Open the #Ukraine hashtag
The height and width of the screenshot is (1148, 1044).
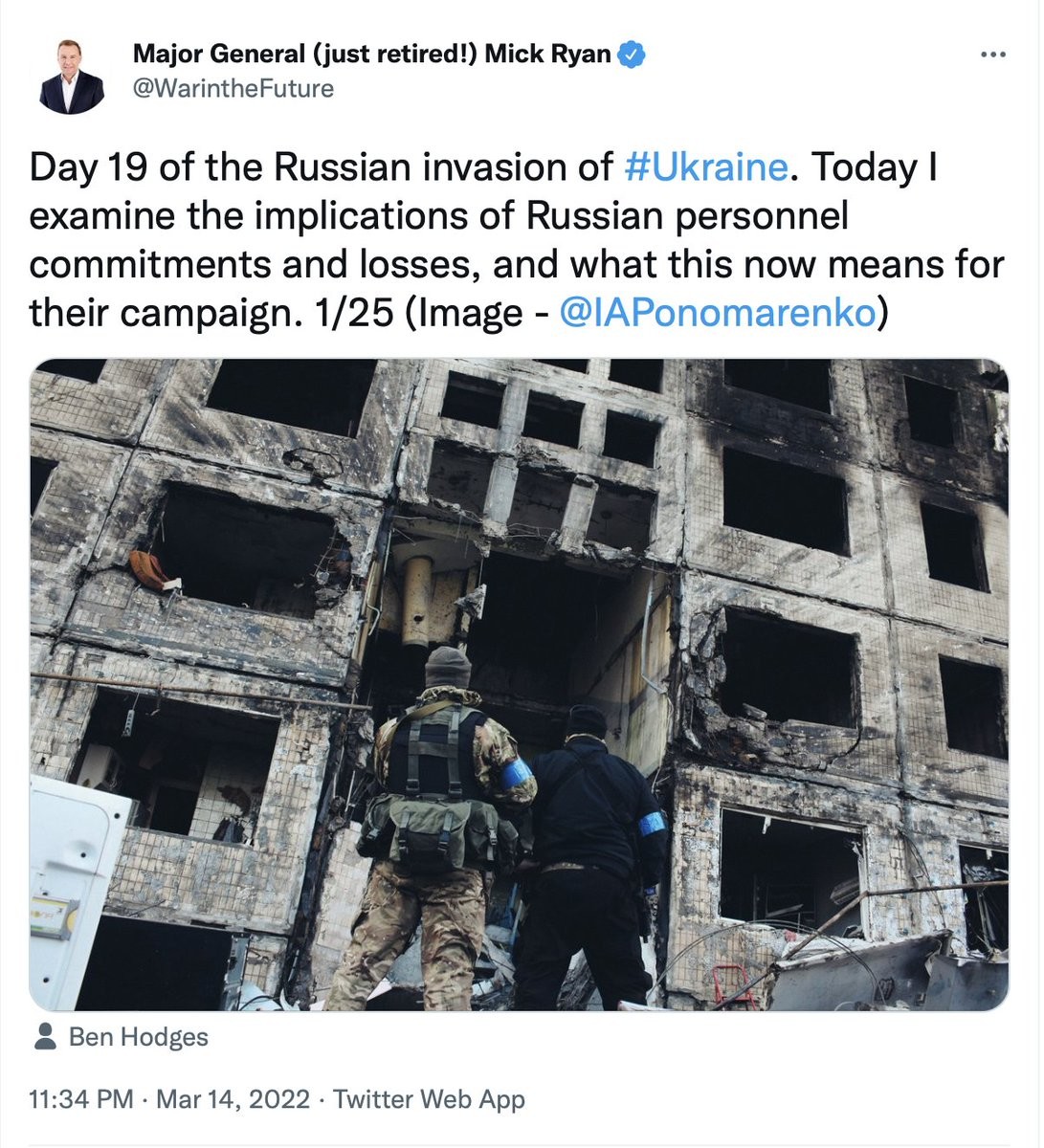tap(705, 167)
